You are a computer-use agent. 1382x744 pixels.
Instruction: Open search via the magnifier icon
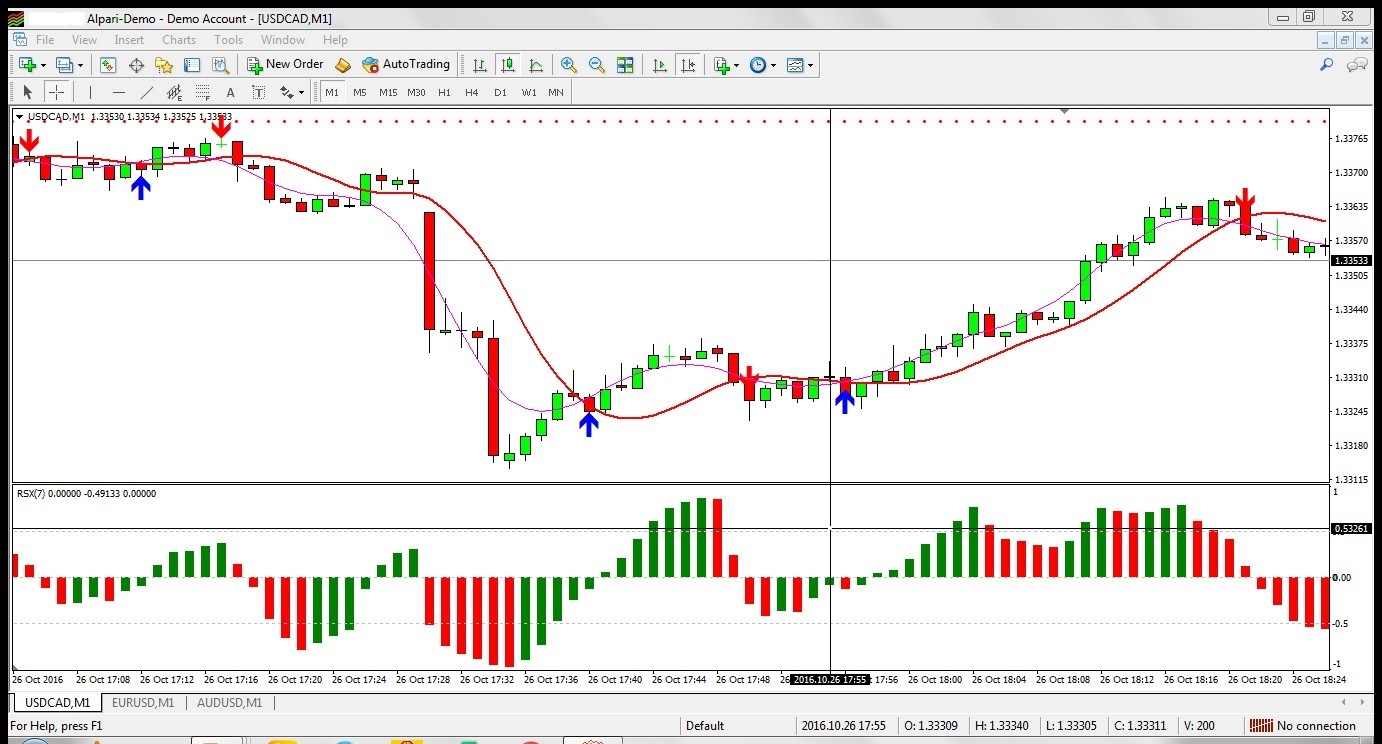pos(1327,65)
